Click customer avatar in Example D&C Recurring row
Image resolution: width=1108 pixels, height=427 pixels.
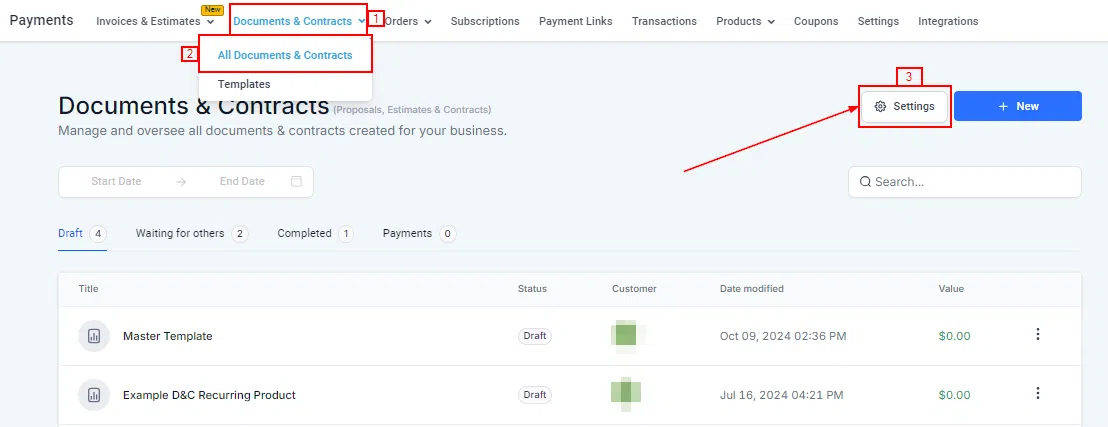click(x=625, y=394)
